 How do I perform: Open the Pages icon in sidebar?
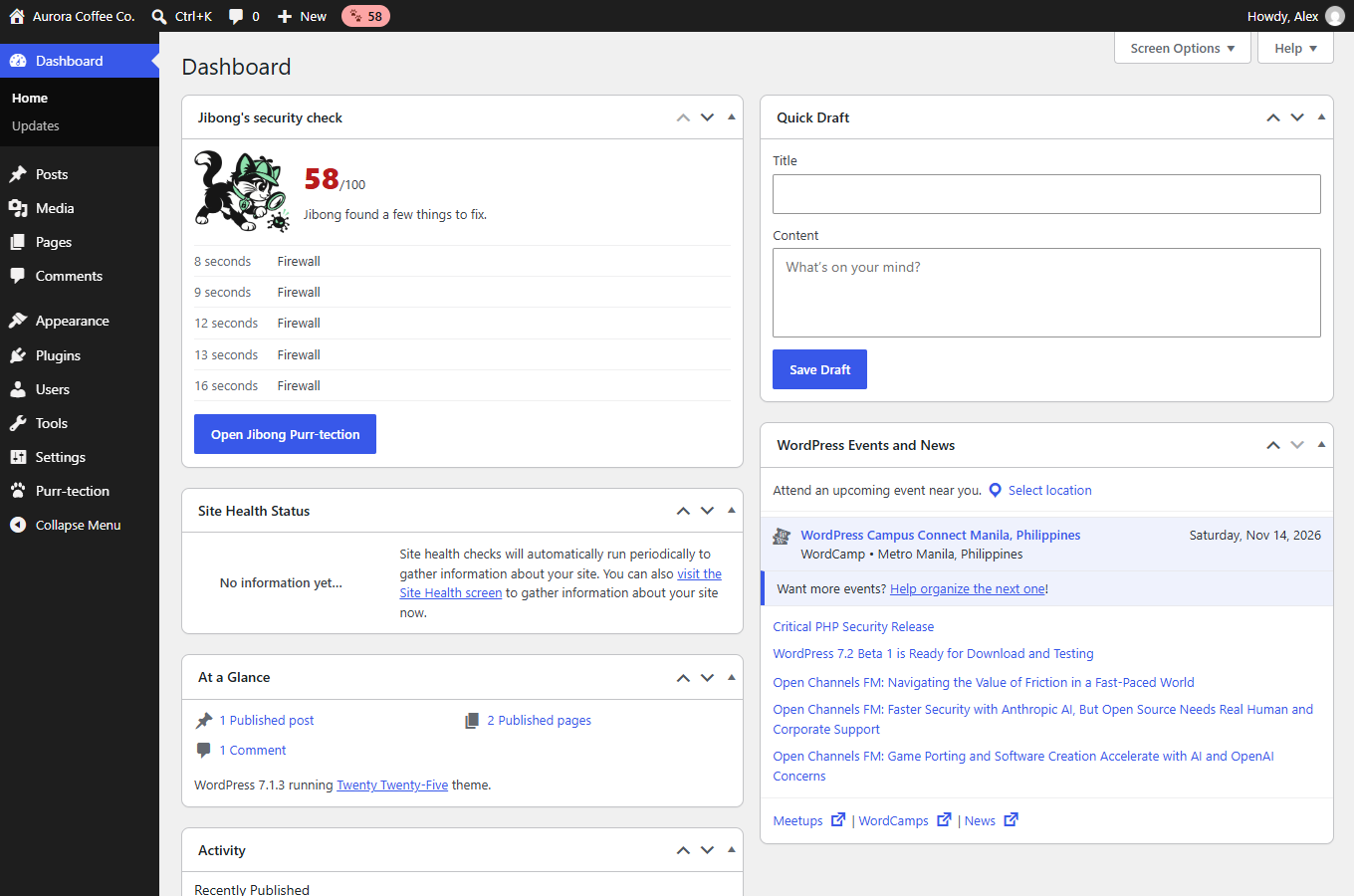click(18, 242)
